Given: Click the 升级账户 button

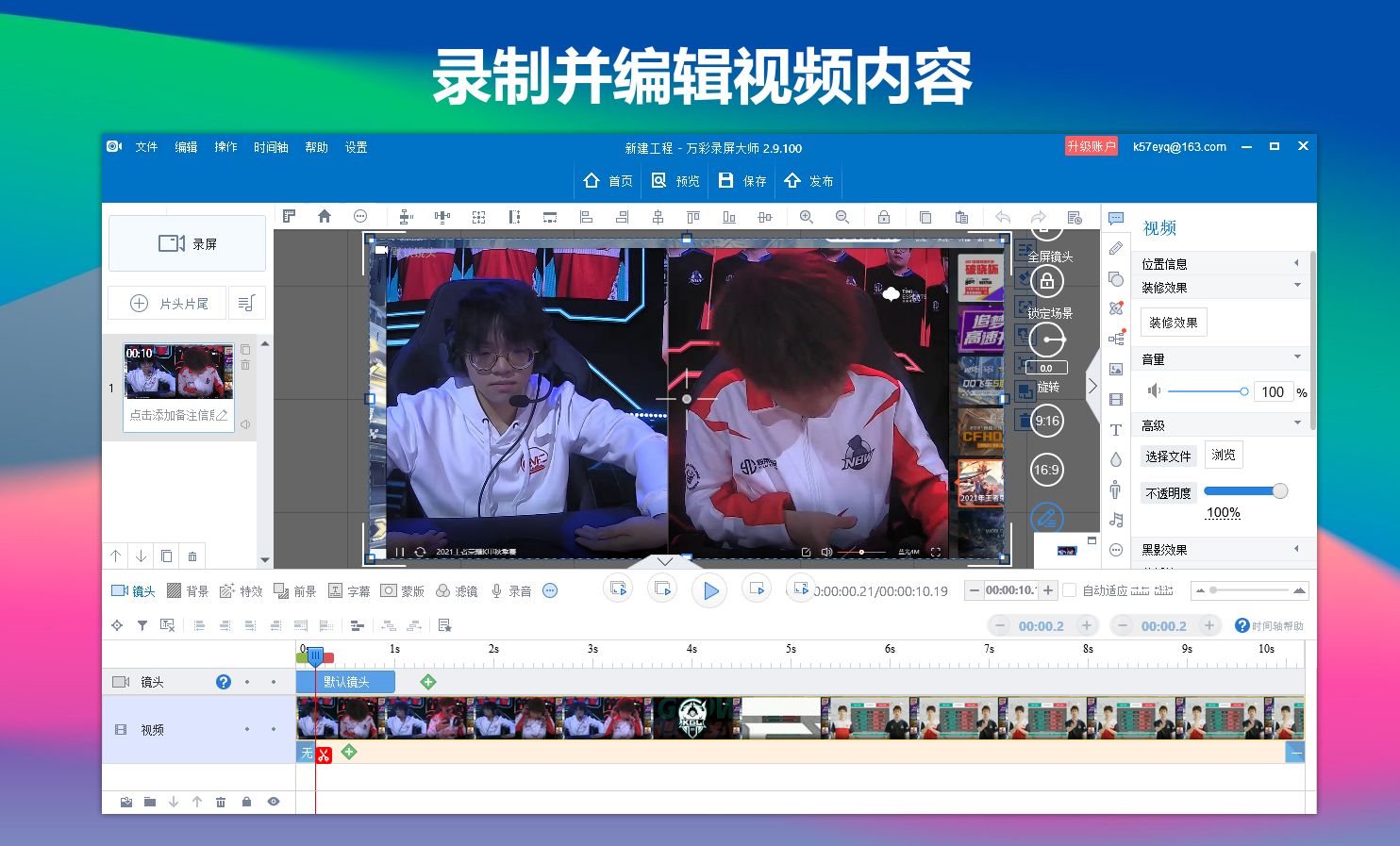Looking at the screenshot, I should pyautogui.click(x=1092, y=146).
